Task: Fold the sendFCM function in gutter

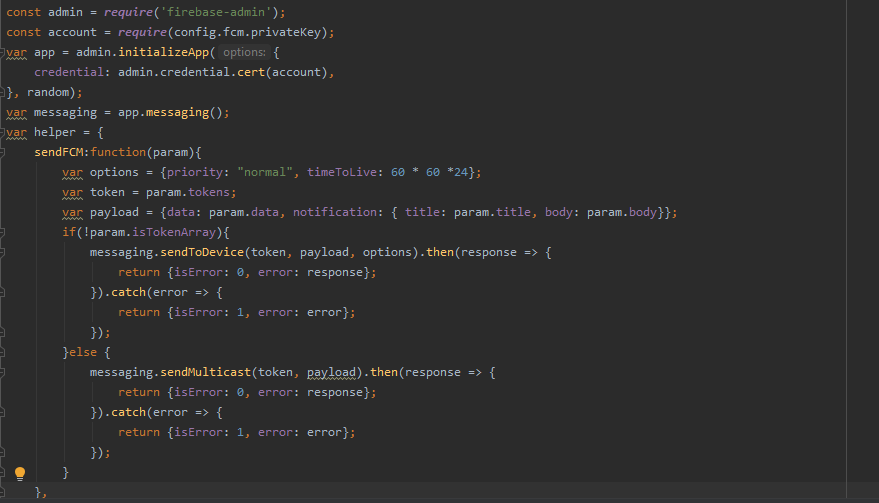Action: pos(4,152)
